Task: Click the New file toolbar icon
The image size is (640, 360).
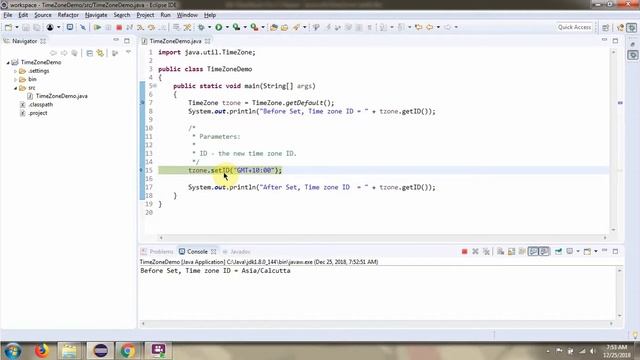Action: tap(8, 27)
